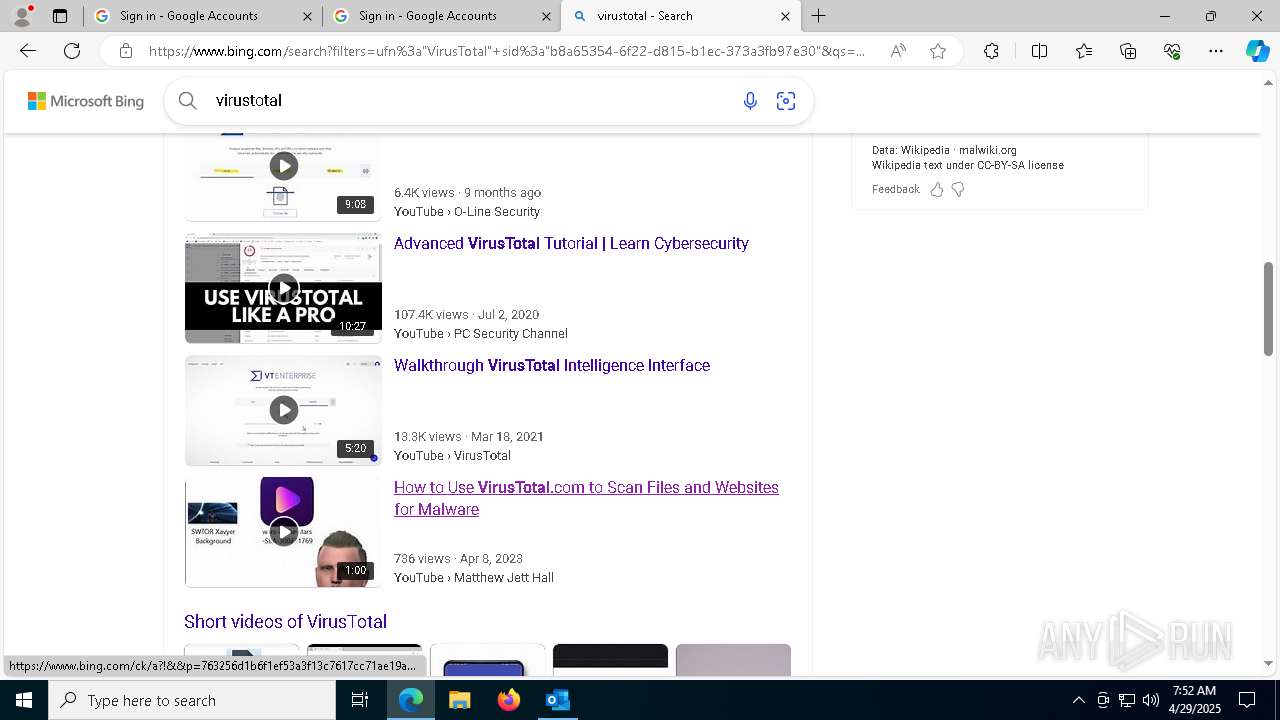
Task: Start voice search with microphone icon
Action: click(750, 100)
